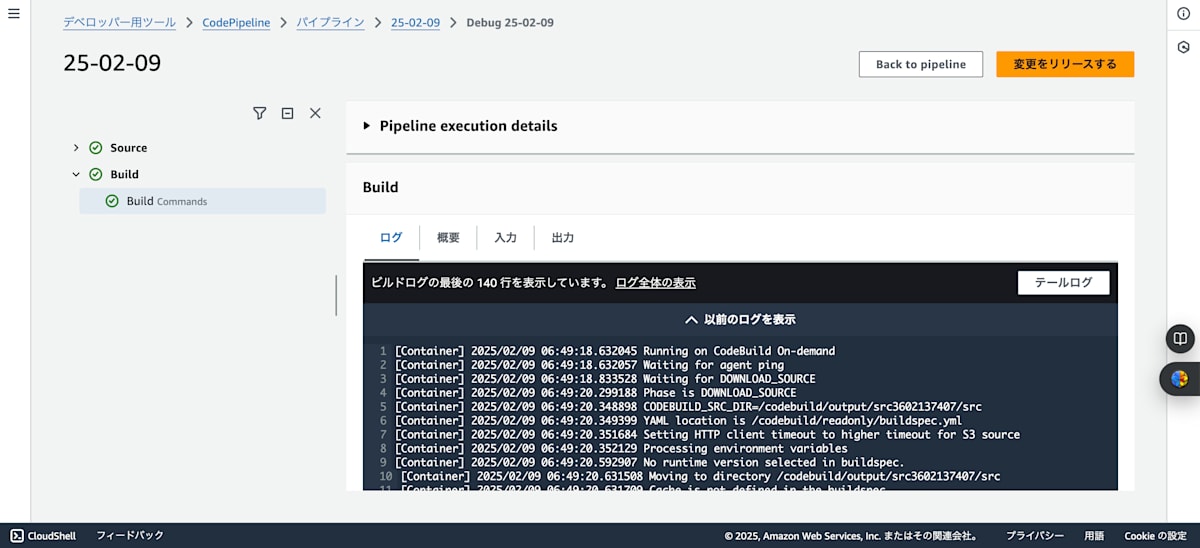The height and width of the screenshot is (548, 1200).
Task: Click the 変更をリリースする button
Action: pyautogui.click(x=1065, y=64)
